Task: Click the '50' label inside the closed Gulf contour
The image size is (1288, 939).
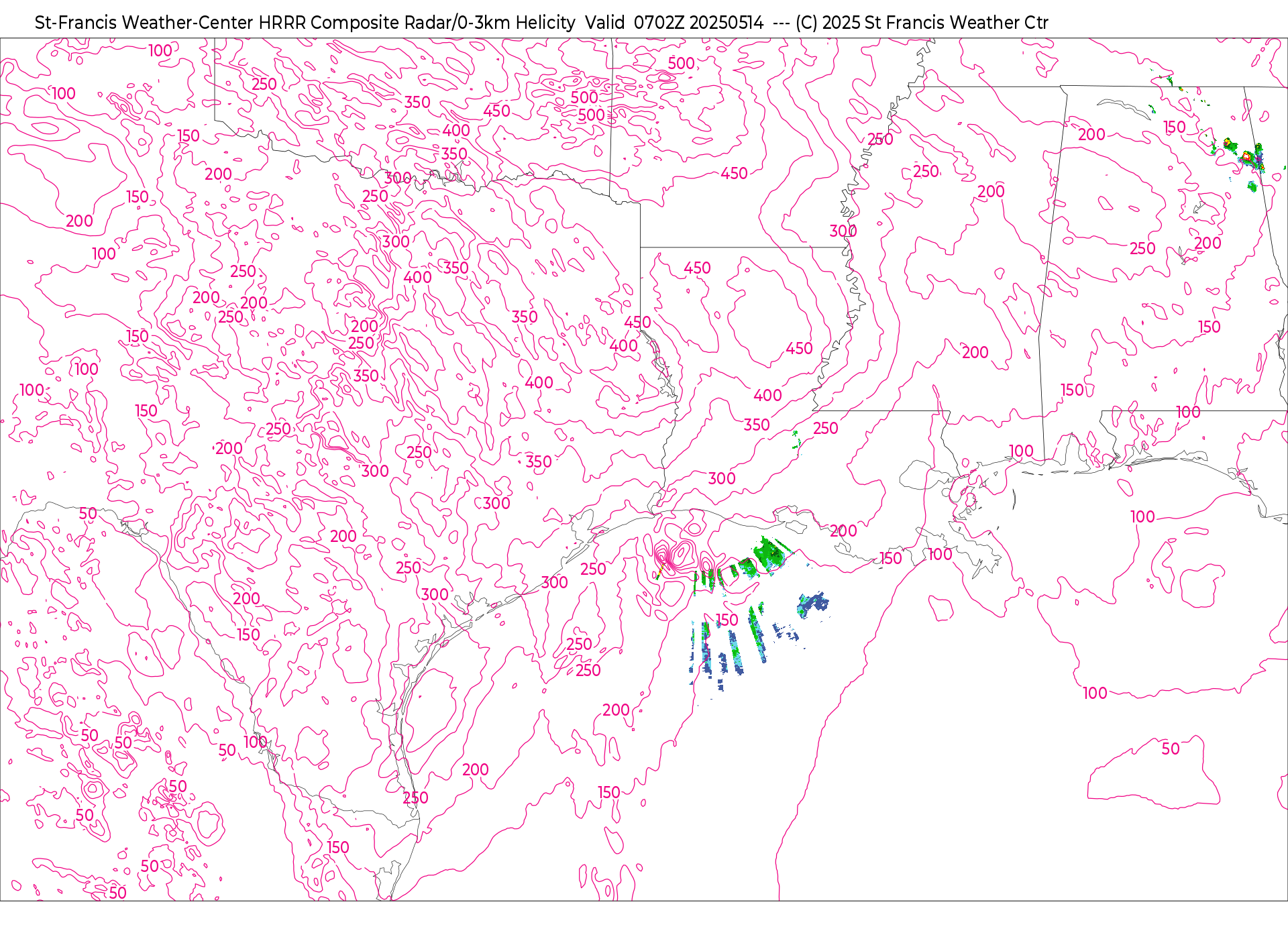Action: pyautogui.click(x=1170, y=749)
